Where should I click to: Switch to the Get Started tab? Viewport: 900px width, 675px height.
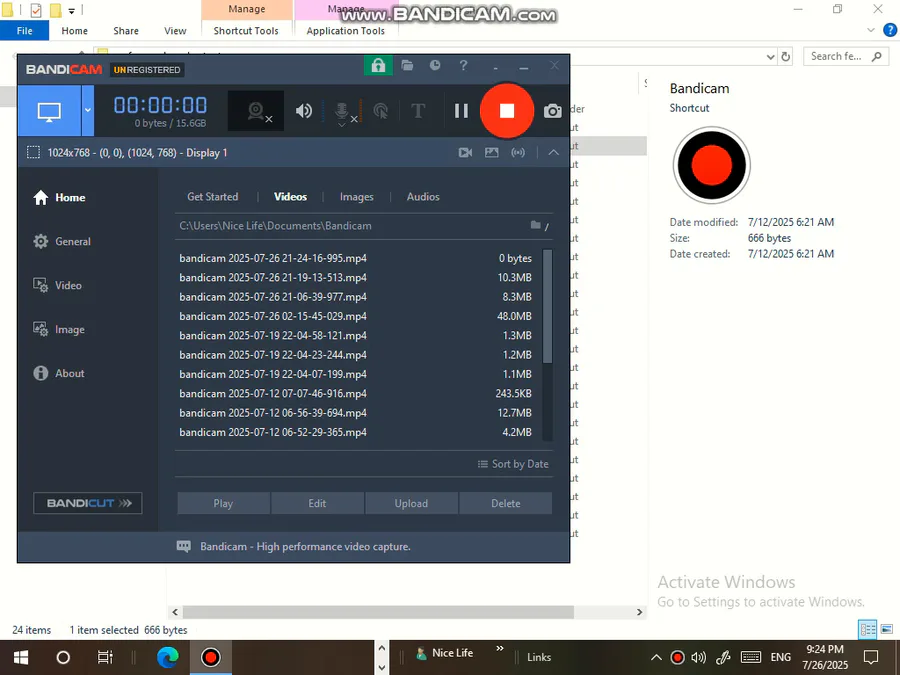click(212, 197)
